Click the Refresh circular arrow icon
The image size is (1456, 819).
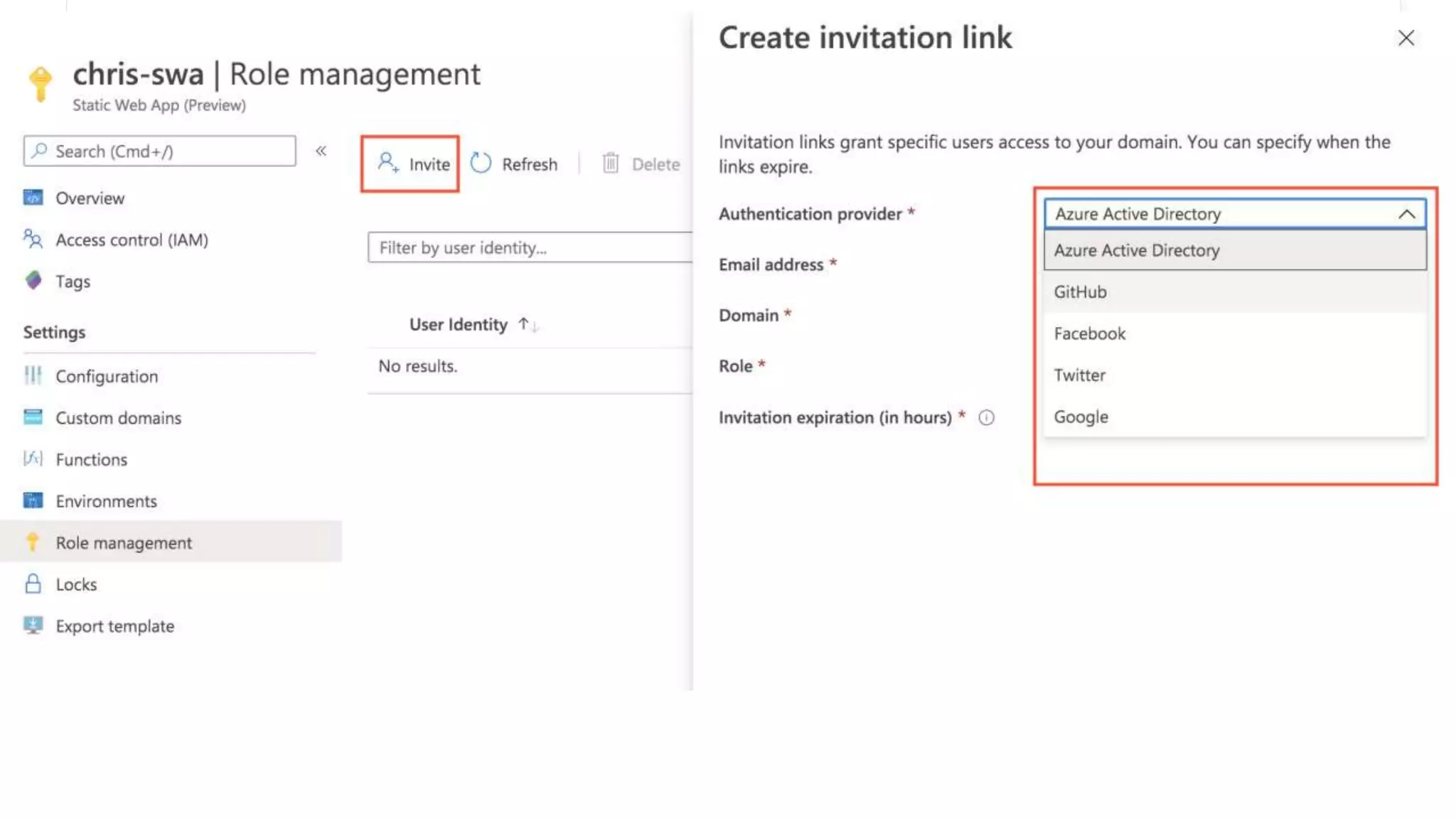[x=481, y=164]
